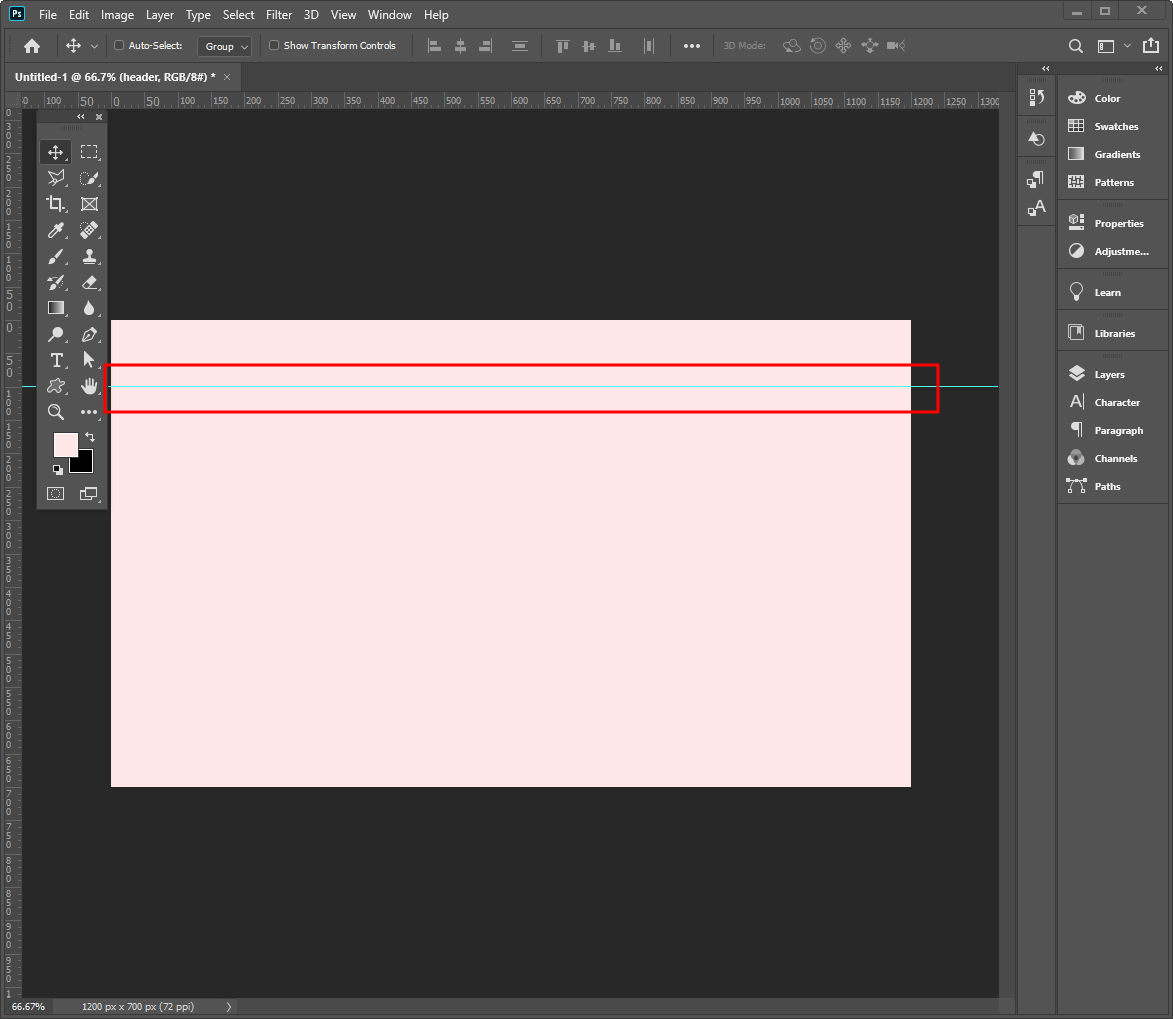
Task: Click the black background color swatch
Action: pos(84,464)
